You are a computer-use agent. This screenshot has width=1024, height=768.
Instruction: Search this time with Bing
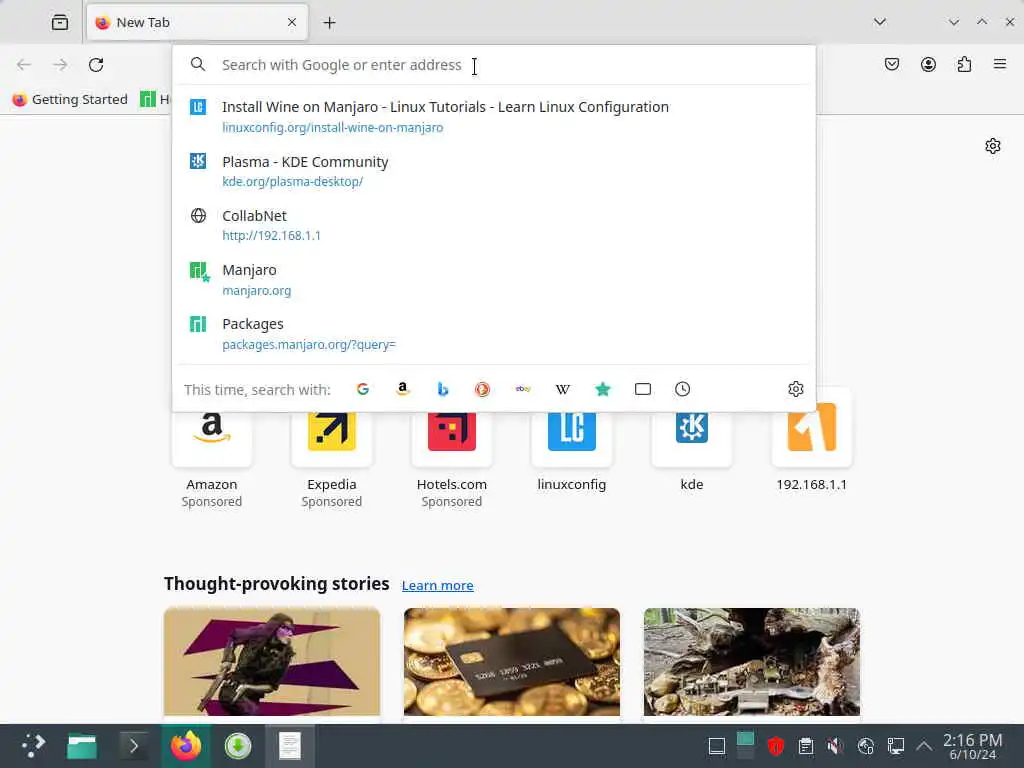click(443, 389)
